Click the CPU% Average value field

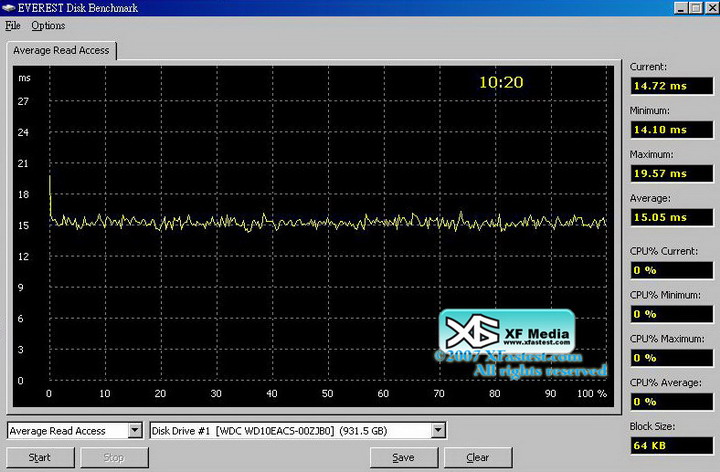point(672,402)
